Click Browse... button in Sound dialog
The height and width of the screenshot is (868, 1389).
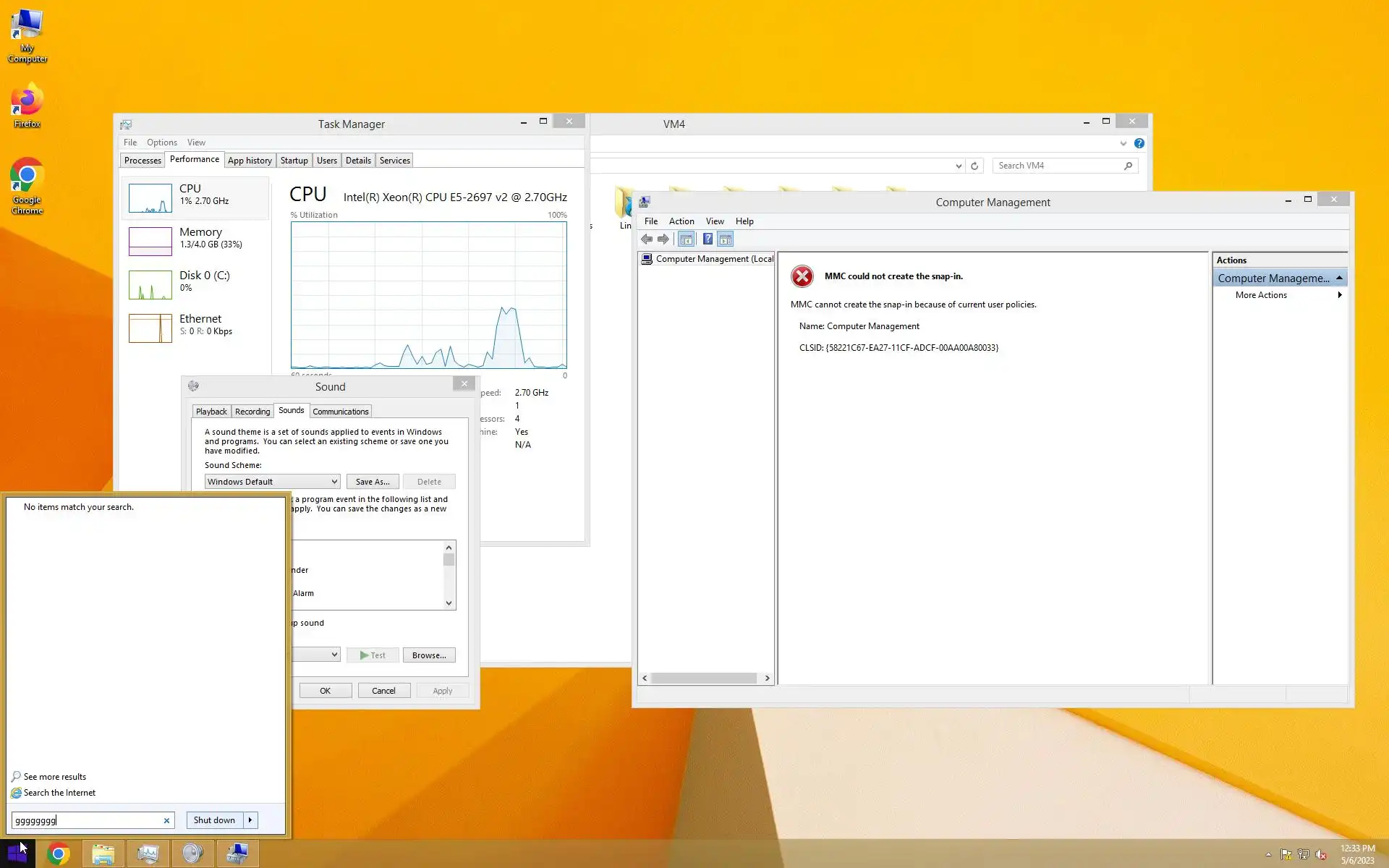[428, 655]
